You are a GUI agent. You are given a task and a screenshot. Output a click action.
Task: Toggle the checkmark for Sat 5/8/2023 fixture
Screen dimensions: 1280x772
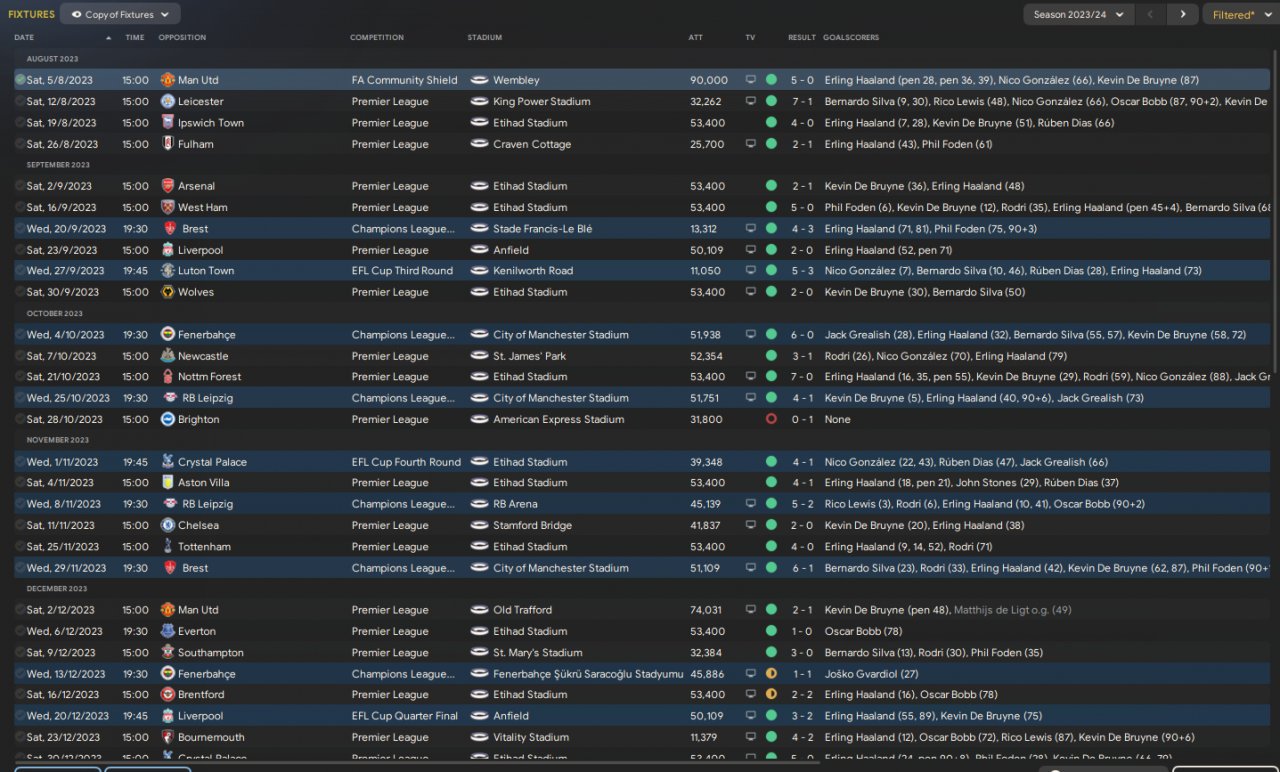click(x=20, y=80)
